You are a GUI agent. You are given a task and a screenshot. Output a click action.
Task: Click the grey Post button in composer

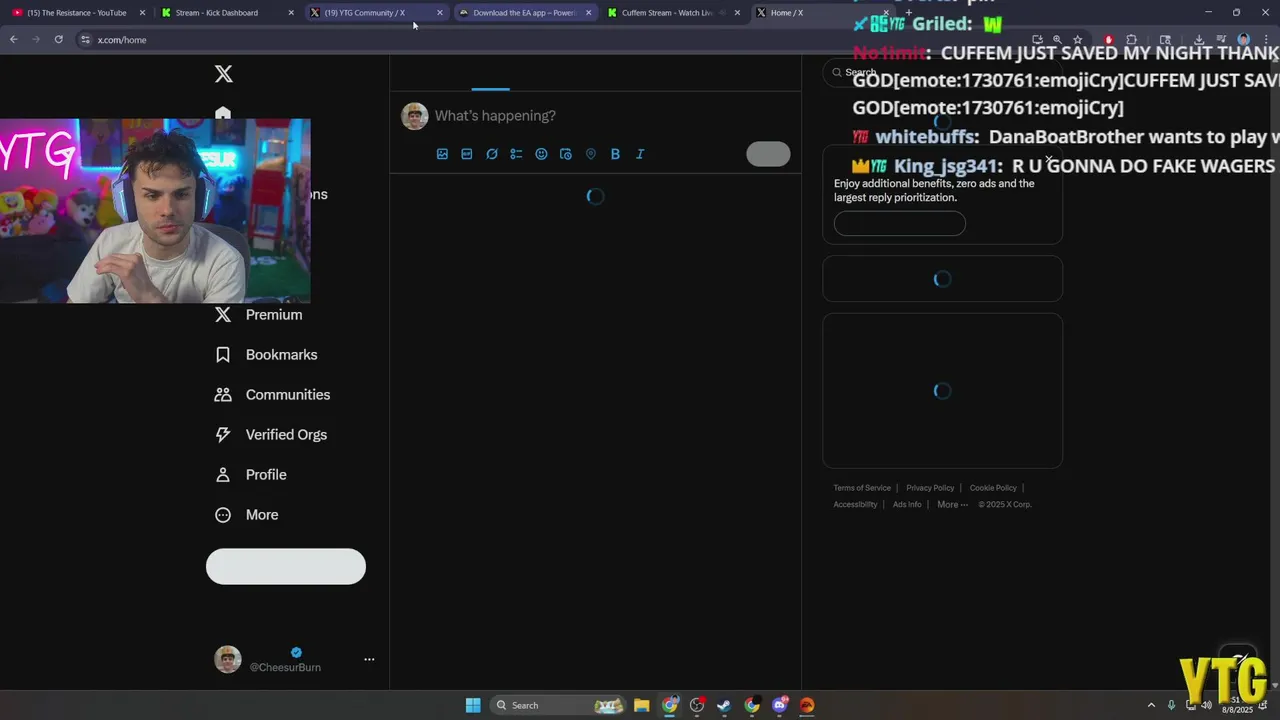pyautogui.click(x=768, y=154)
